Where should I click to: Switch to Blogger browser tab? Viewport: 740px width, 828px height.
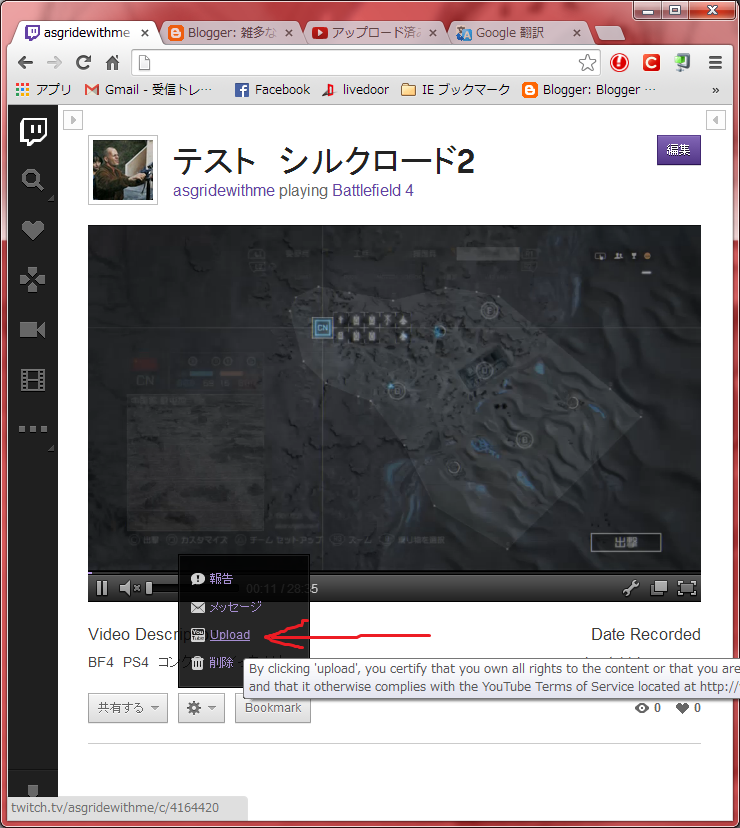(230, 33)
